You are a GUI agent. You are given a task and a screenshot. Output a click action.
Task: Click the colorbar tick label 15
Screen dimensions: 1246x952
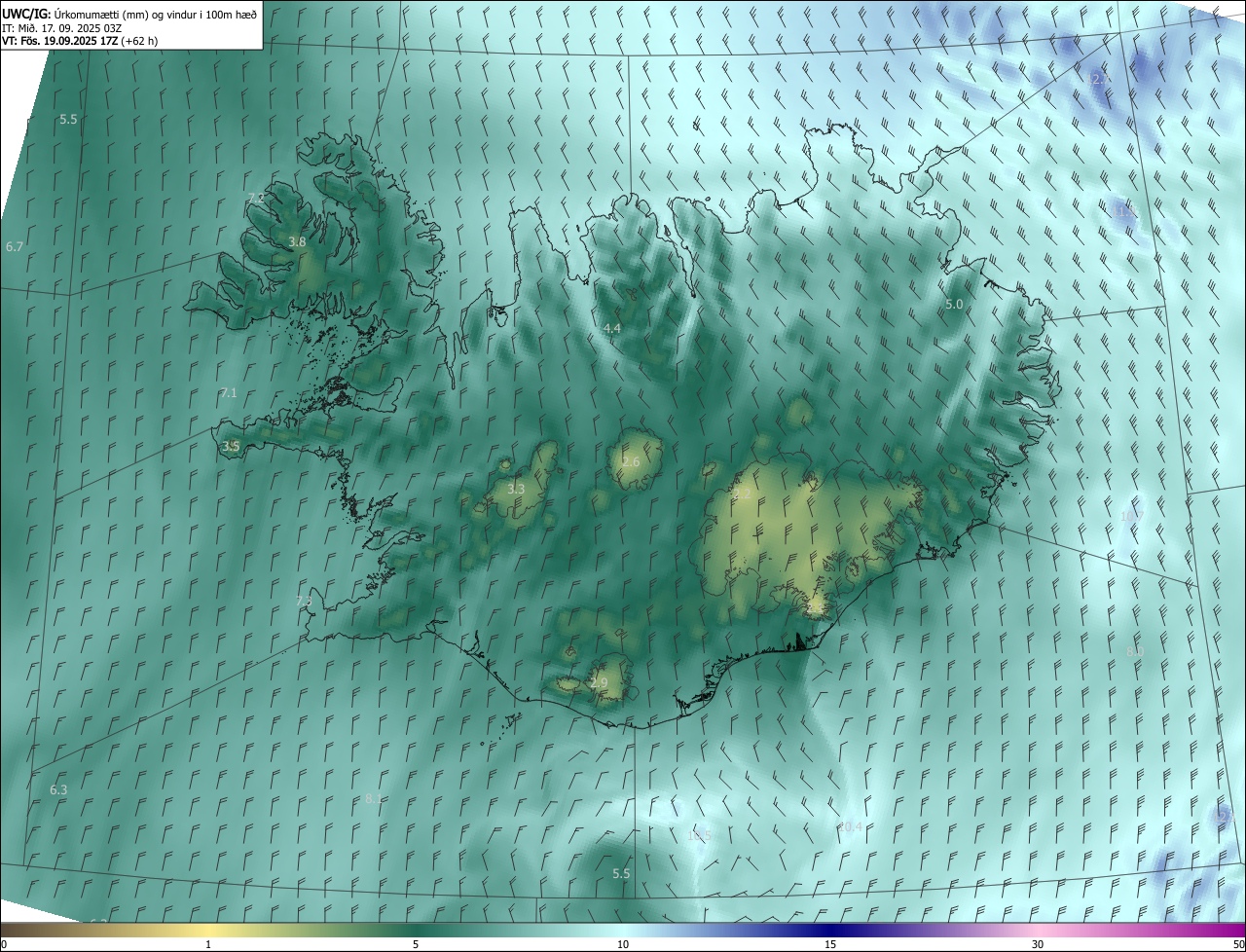tap(830, 944)
